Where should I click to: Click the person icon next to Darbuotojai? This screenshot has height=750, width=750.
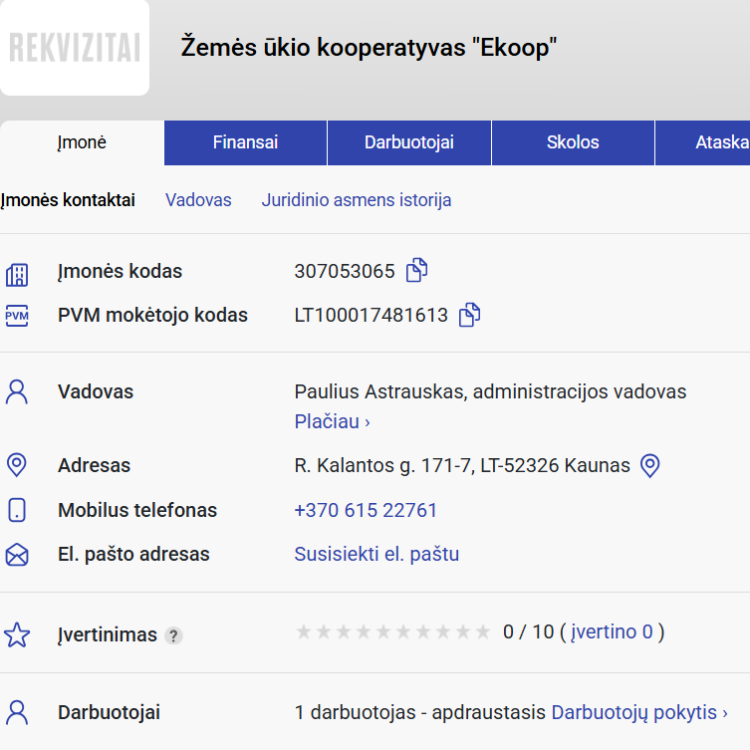(17, 713)
